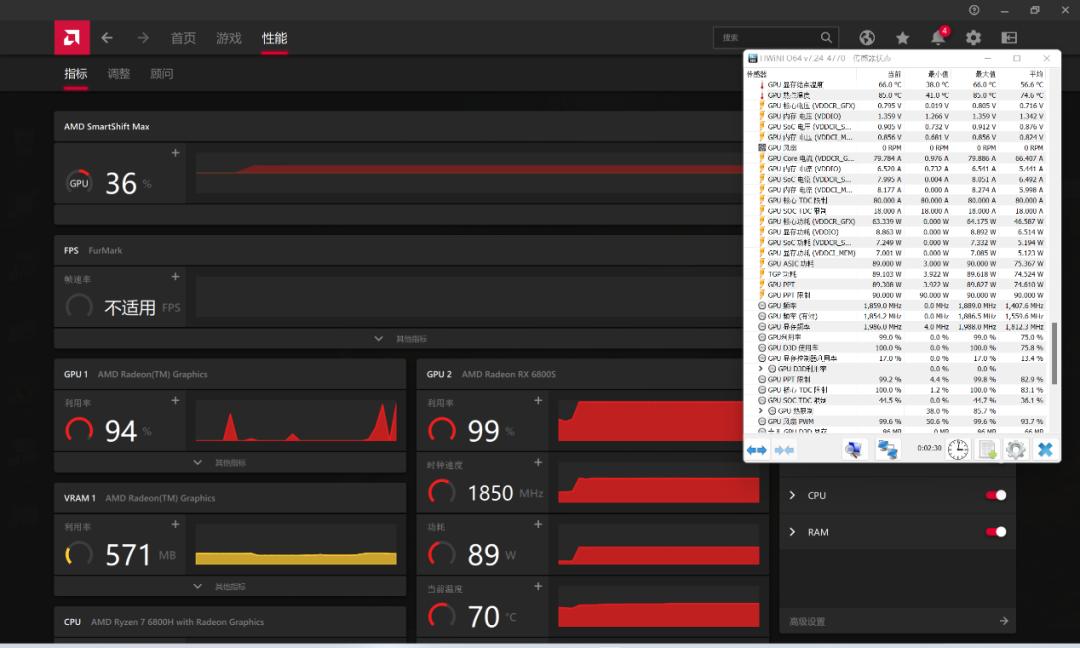Switch to the 性能 (Performance) tab
This screenshot has height=648, width=1080.
tap(274, 37)
